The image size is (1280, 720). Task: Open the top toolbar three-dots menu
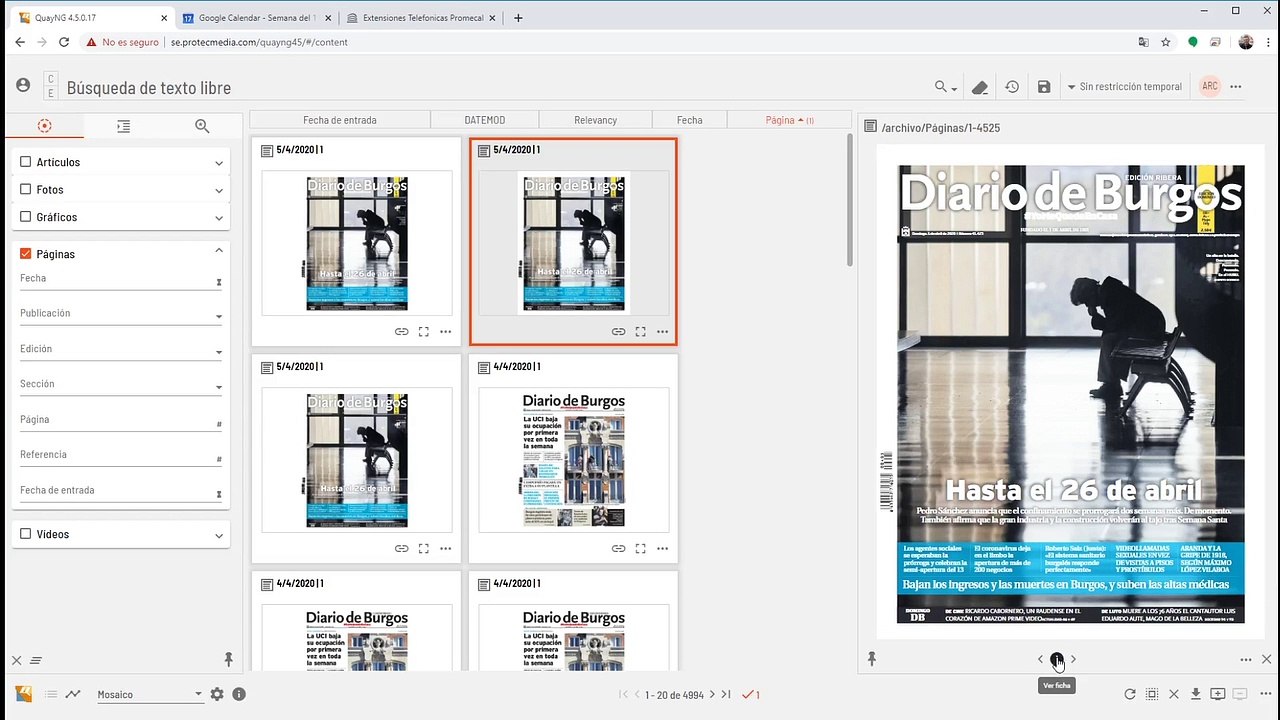[x=1236, y=87]
